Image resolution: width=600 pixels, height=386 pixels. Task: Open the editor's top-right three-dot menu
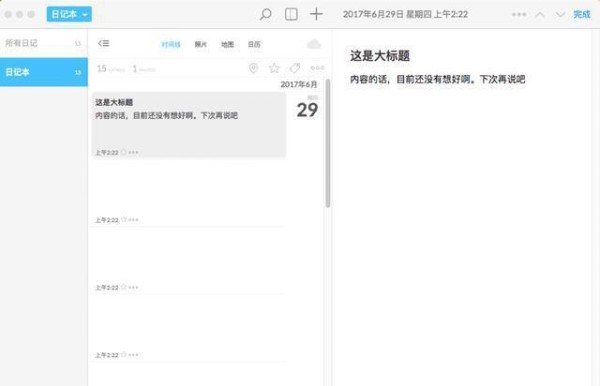pyautogui.click(x=519, y=15)
